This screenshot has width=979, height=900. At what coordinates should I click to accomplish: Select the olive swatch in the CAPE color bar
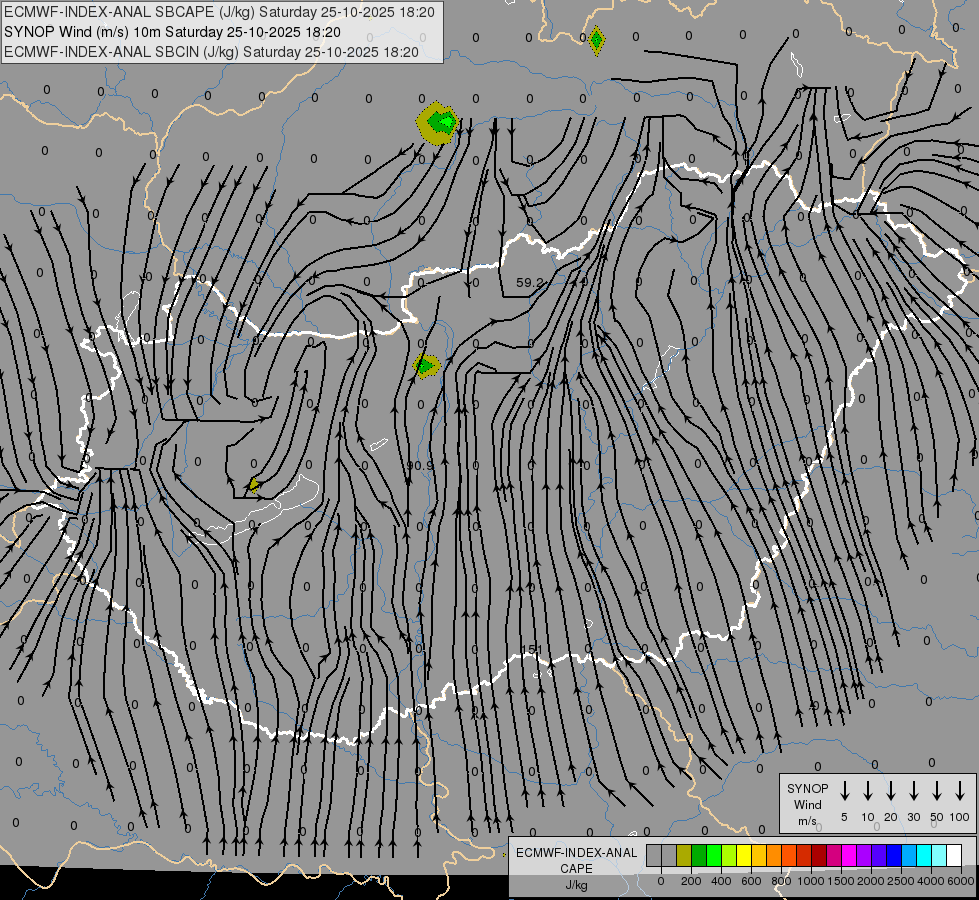684,855
